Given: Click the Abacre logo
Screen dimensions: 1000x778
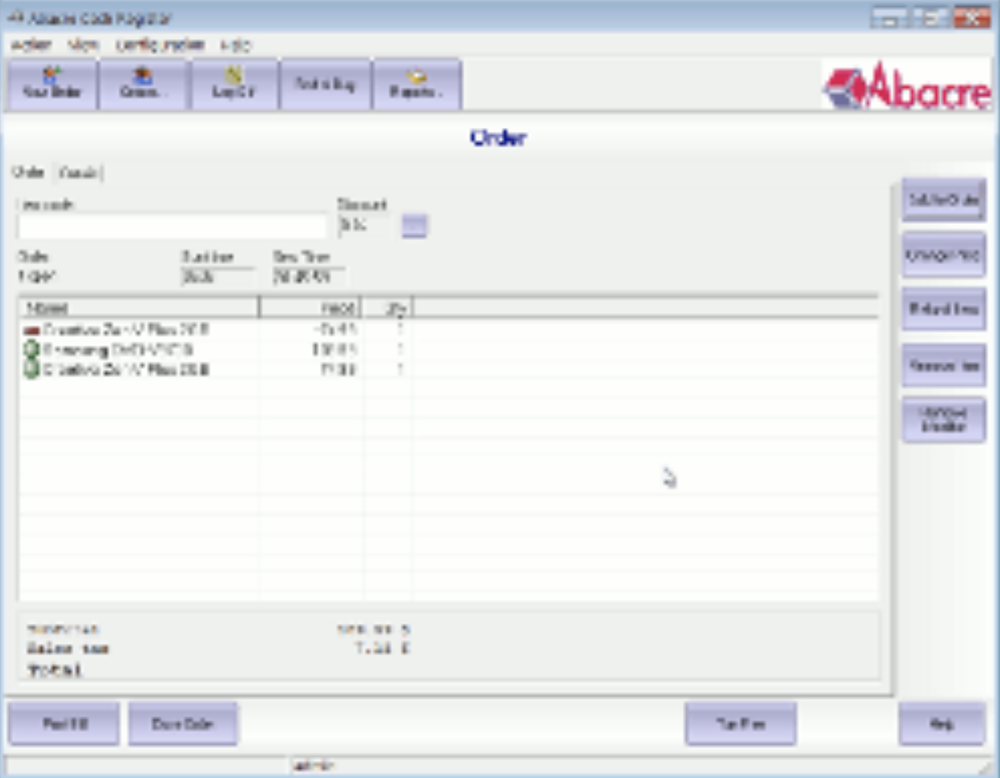Looking at the screenshot, I should coord(907,86).
